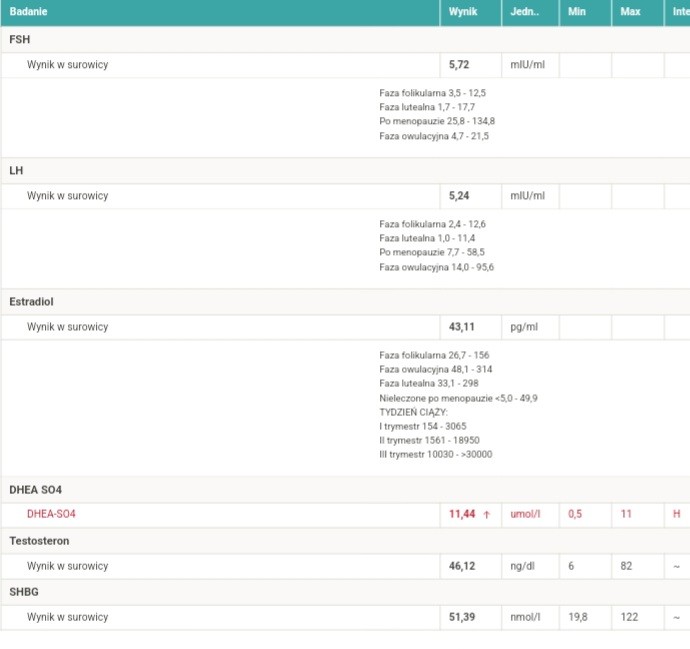Click the red H flag for DHEA-SO4
Screen dimensions: 690x649
click(677, 514)
